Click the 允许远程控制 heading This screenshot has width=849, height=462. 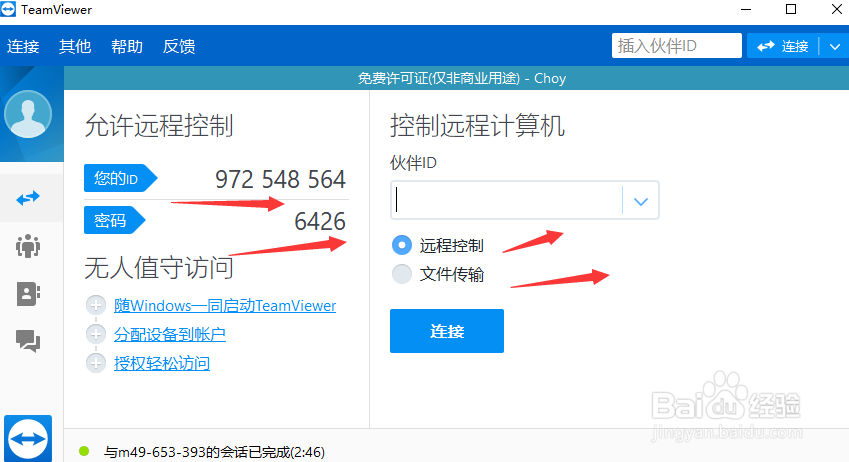(x=159, y=126)
